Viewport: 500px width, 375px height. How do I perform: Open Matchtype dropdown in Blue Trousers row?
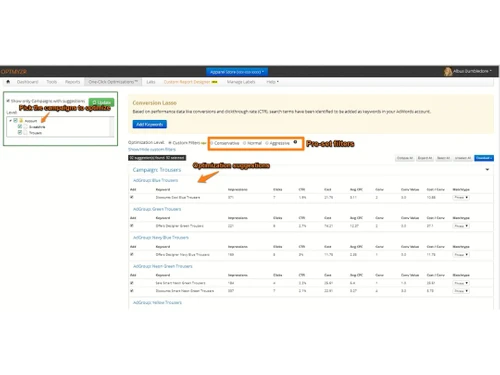461,197
